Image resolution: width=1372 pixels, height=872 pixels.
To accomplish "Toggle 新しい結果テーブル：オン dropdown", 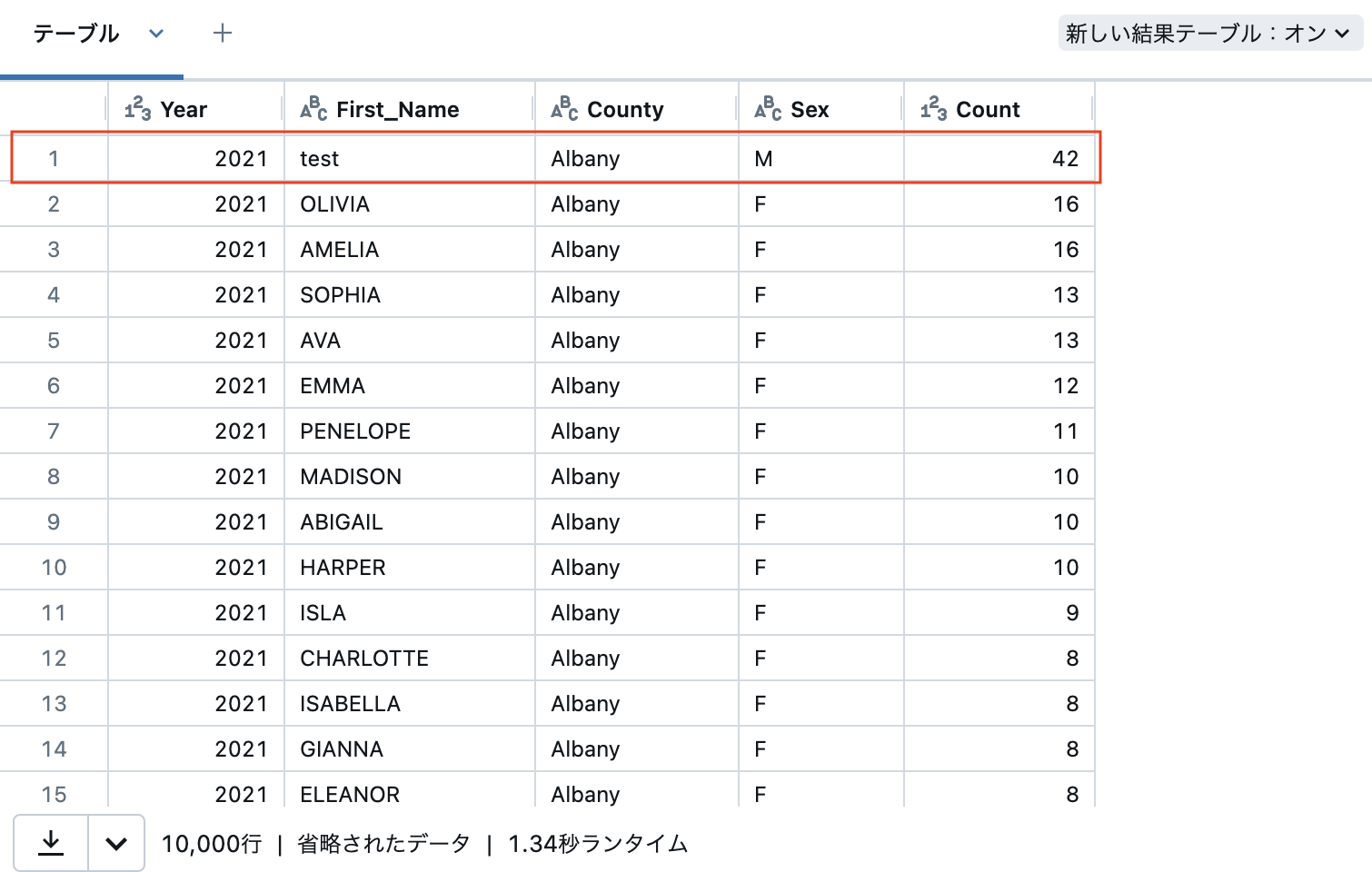I will tap(1210, 34).
